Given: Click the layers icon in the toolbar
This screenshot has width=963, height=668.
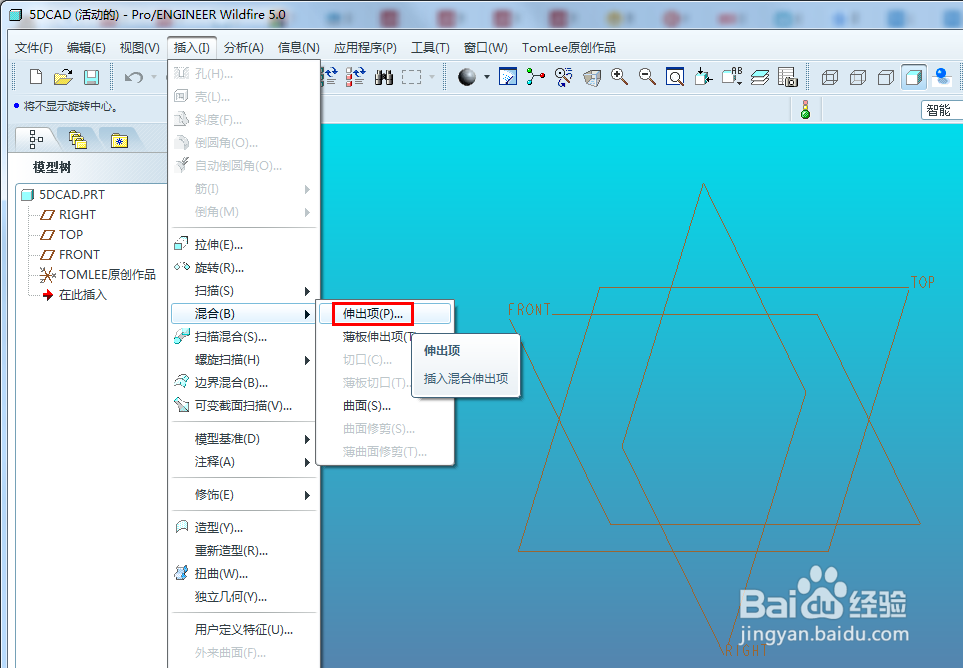Looking at the screenshot, I should pyautogui.click(x=760, y=77).
